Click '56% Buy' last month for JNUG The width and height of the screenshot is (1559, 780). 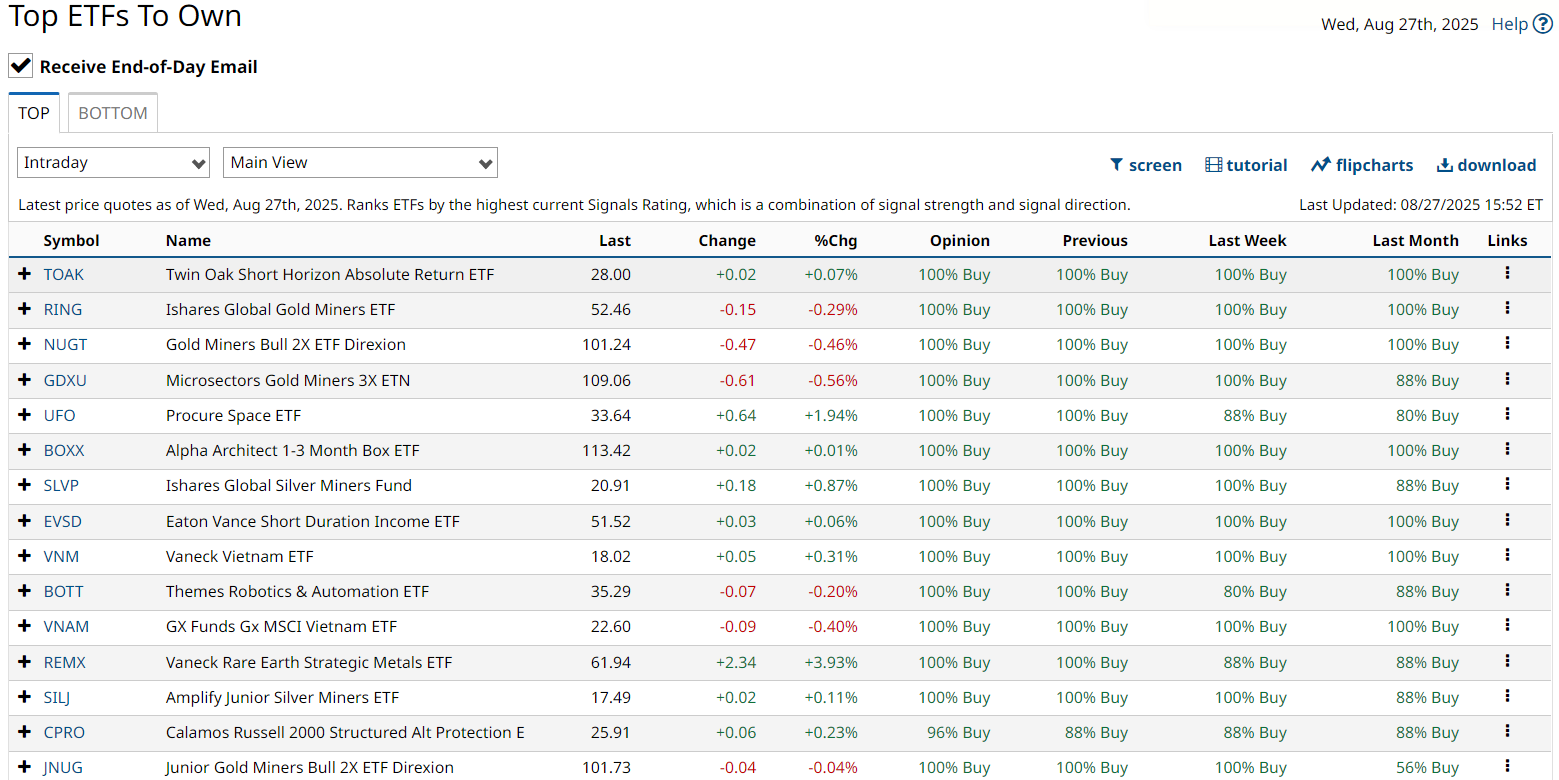pyautogui.click(x=1427, y=767)
